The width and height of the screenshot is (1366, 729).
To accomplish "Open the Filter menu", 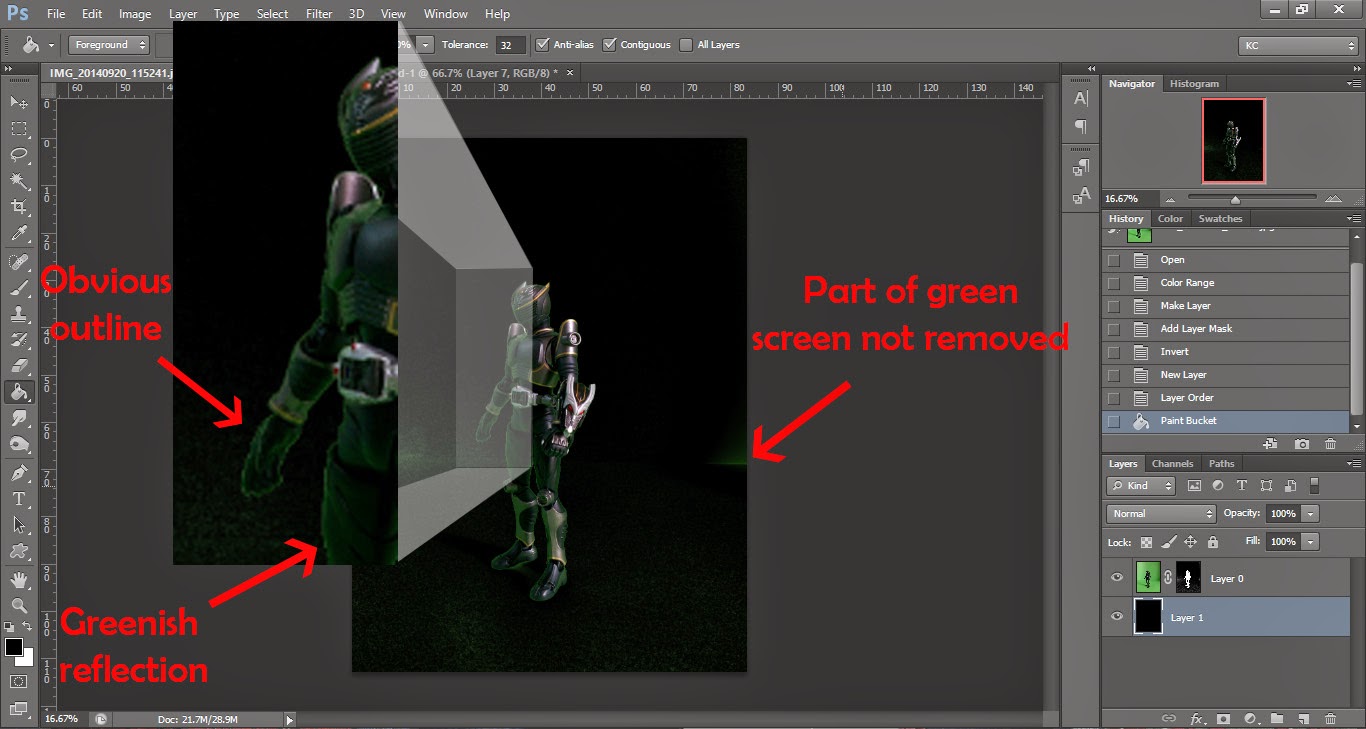I will tap(319, 13).
